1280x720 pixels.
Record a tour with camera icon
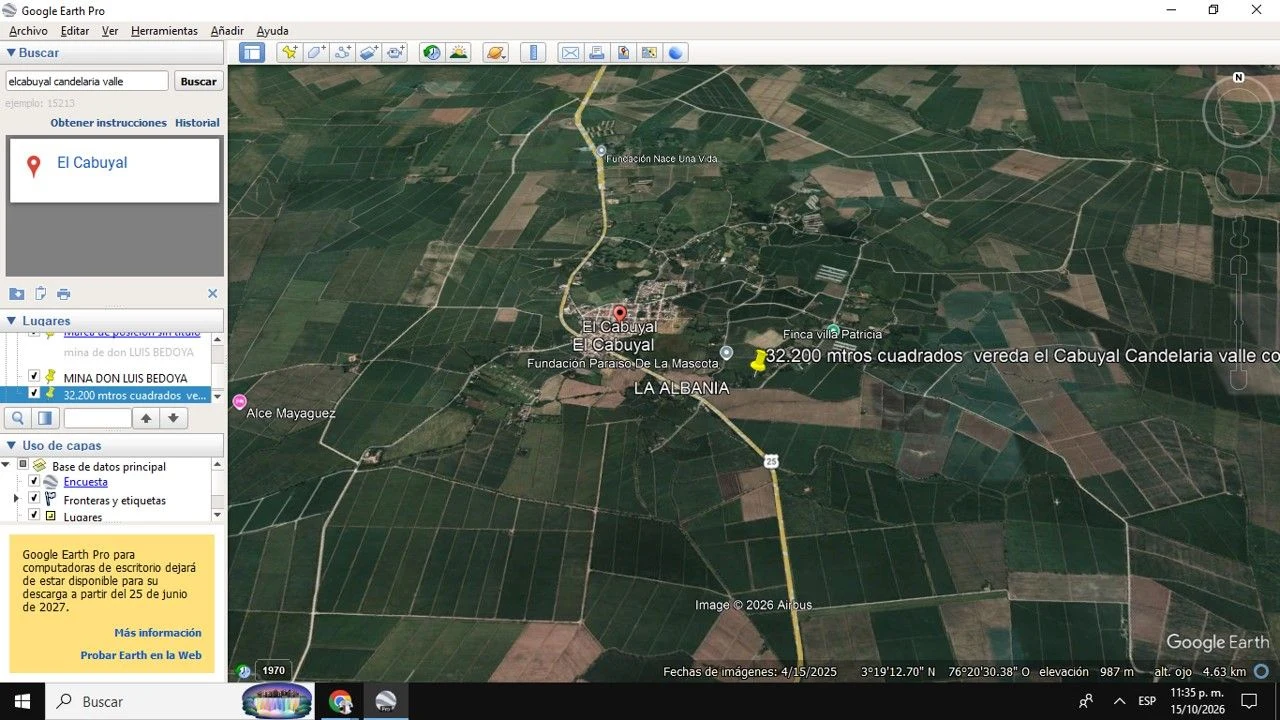(x=396, y=52)
